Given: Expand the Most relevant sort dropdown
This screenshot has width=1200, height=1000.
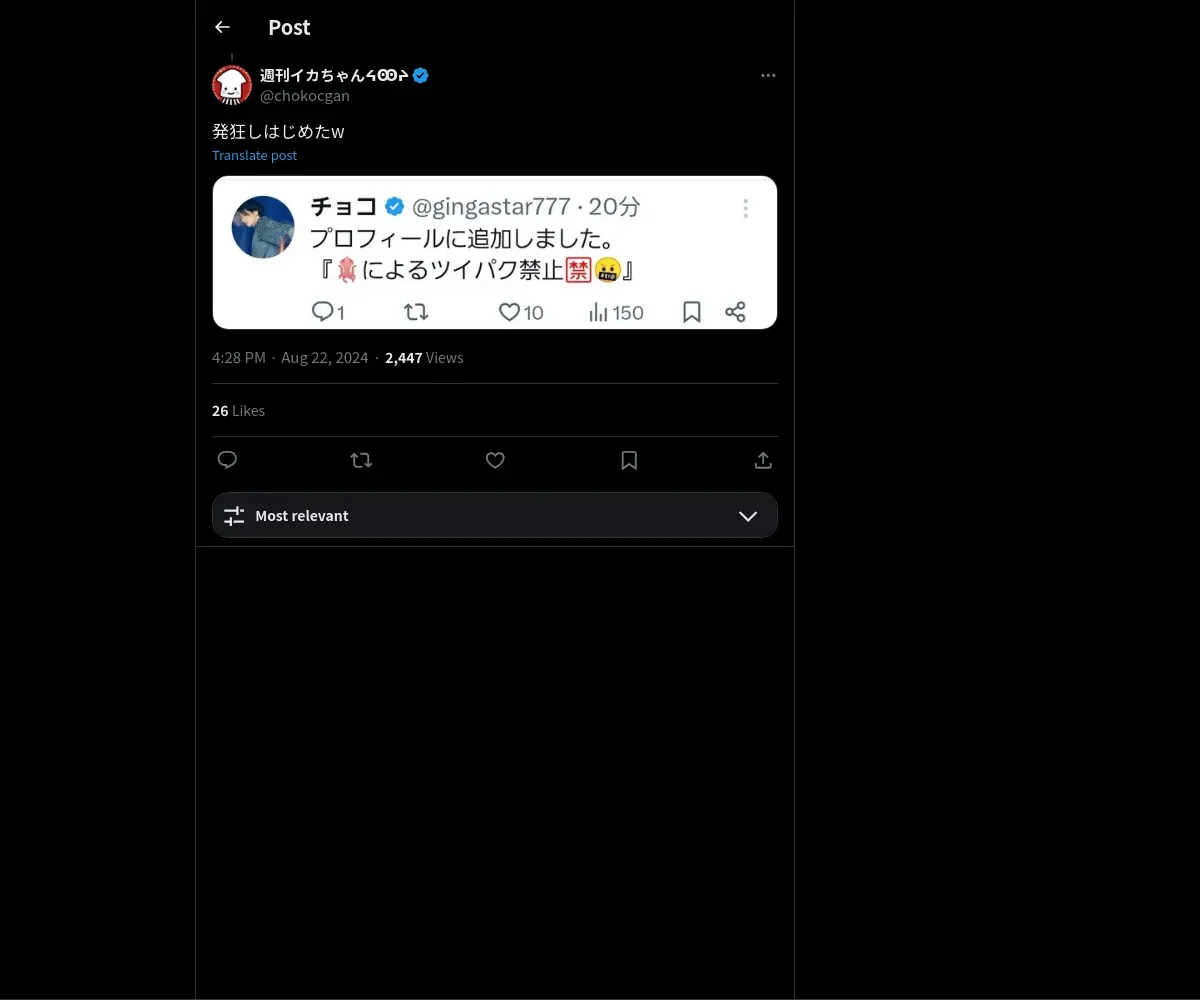Looking at the screenshot, I should click(x=494, y=515).
